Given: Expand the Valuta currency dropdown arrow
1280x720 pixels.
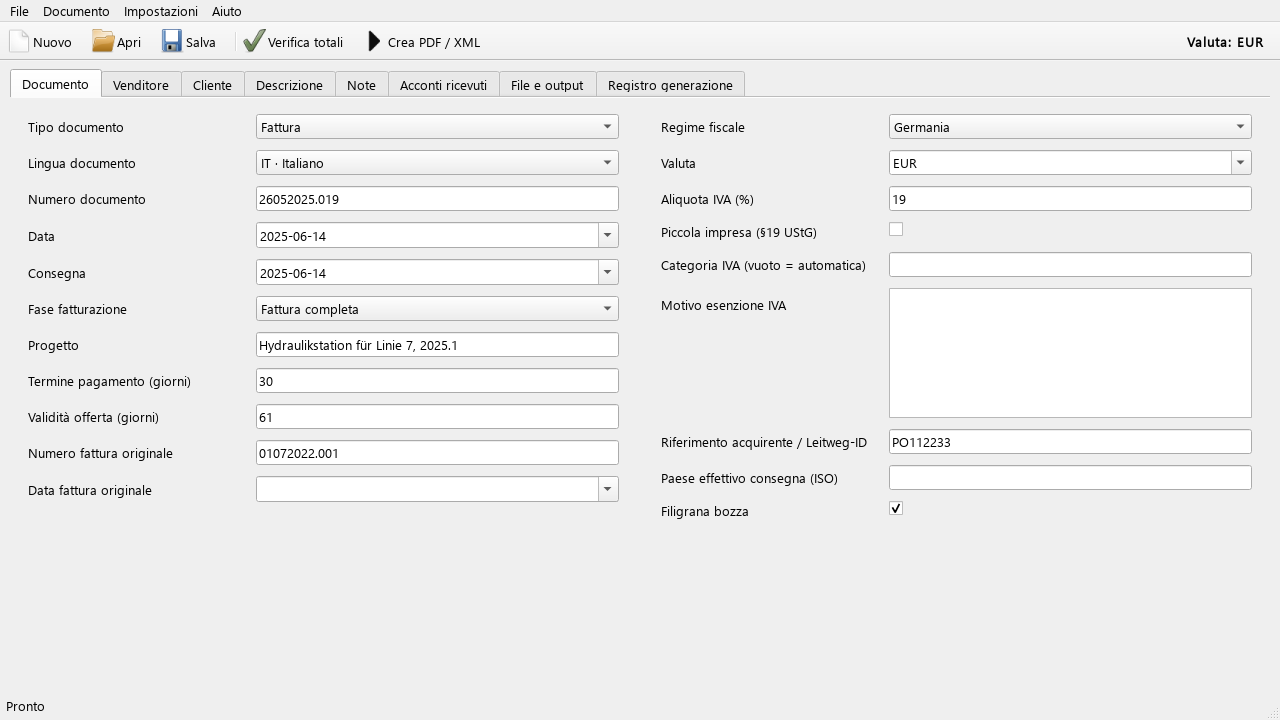Looking at the screenshot, I should point(1241,163).
